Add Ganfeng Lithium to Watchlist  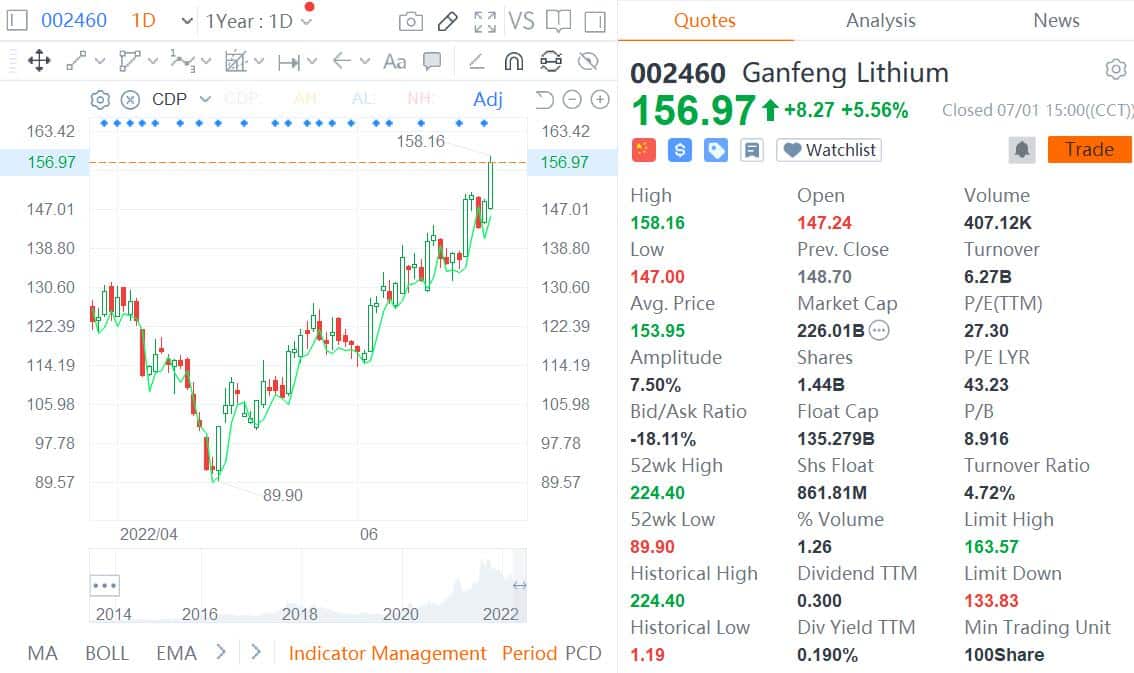coord(828,150)
